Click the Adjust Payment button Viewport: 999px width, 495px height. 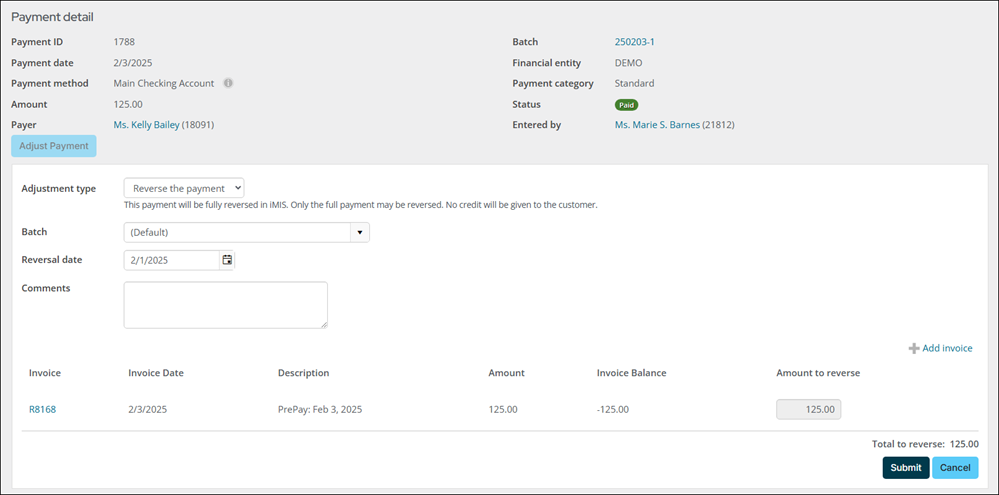(x=54, y=146)
